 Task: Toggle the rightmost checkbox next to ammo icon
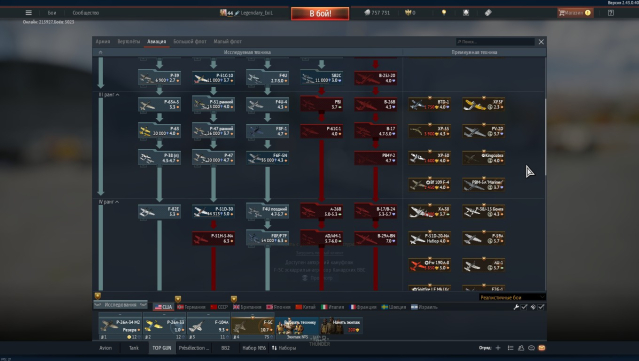pos(541,307)
